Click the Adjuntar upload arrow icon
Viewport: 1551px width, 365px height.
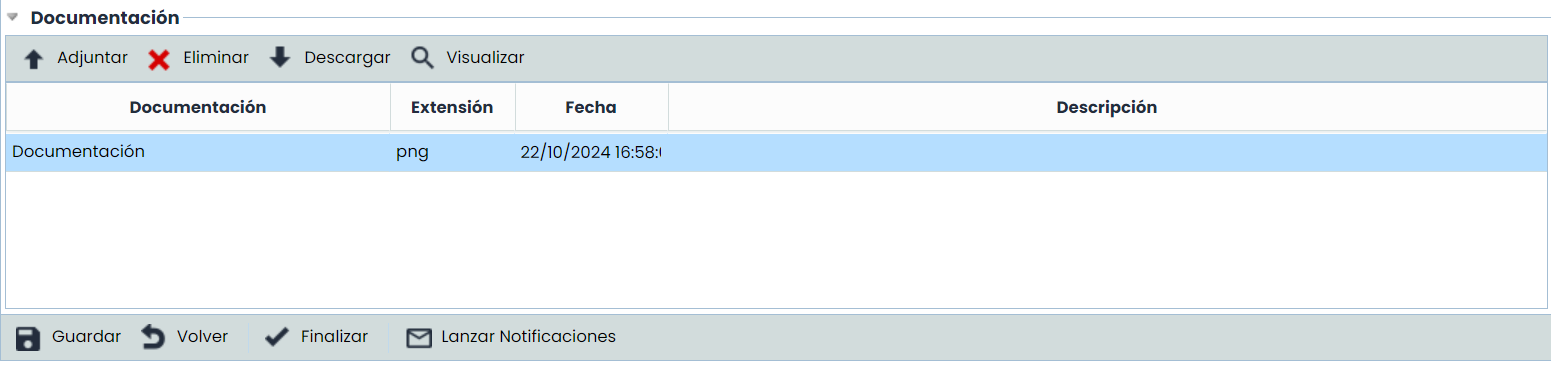pyautogui.click(x=33, y=59)
